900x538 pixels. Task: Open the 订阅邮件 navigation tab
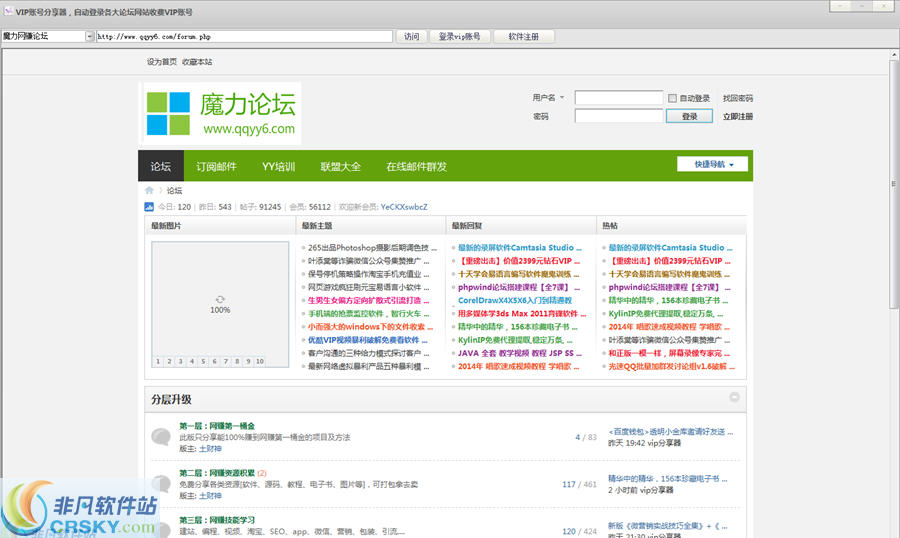(x=216, y=167)
